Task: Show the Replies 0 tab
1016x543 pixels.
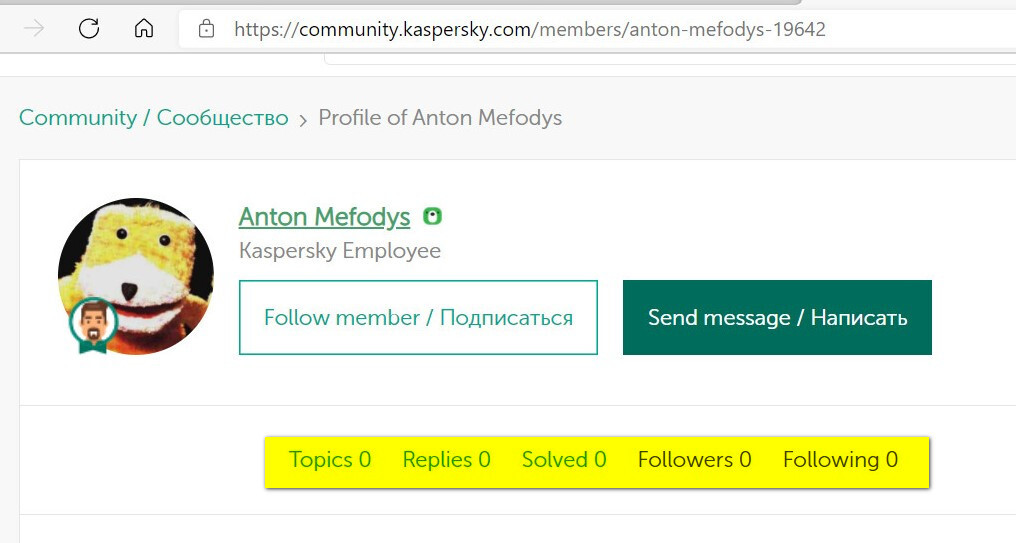Action: (446, 460)
